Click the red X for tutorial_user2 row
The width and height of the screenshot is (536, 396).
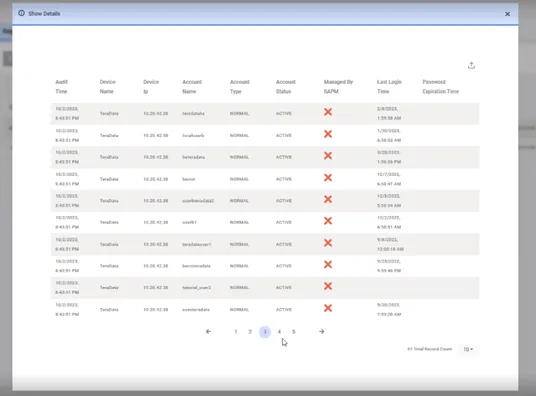[x=328, y=286]
